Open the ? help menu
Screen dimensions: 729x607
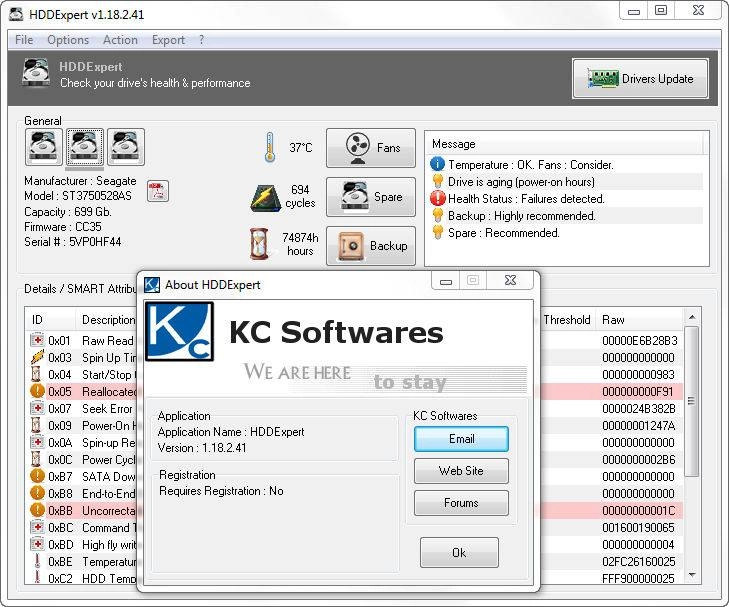[201, 40]
